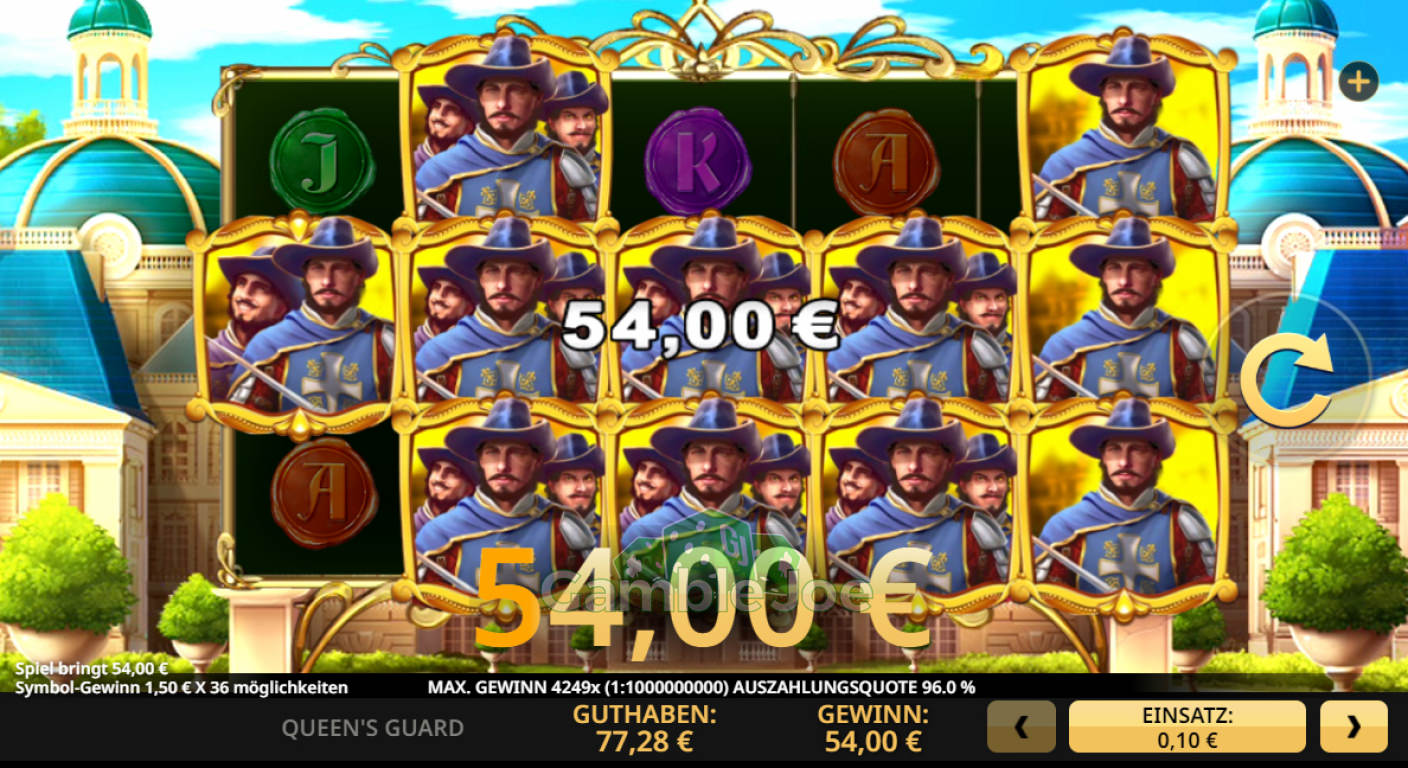Click the Max. Gewinn payout info text

pyautogui.click(x=701, y=687)
